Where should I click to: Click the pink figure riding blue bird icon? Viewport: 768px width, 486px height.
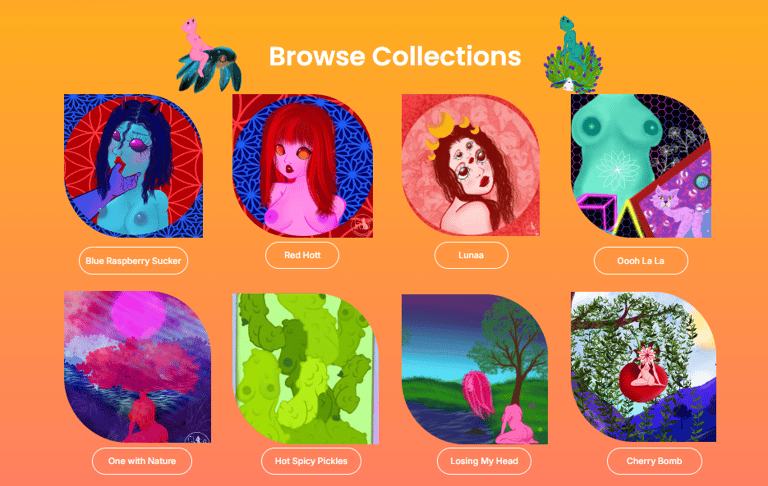pyautogui.click(x=209, y=55)
